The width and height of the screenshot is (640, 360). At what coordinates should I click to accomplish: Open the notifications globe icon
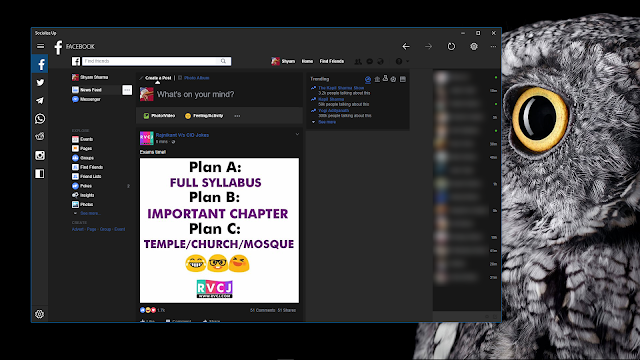(380, 61)
